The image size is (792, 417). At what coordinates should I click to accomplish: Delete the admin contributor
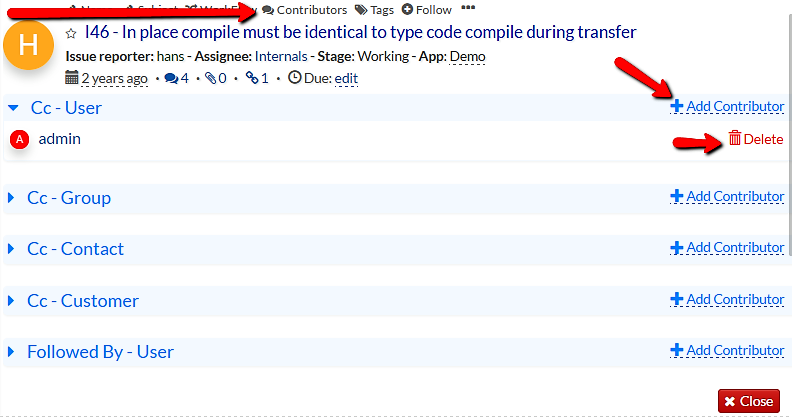pos(755,139)
